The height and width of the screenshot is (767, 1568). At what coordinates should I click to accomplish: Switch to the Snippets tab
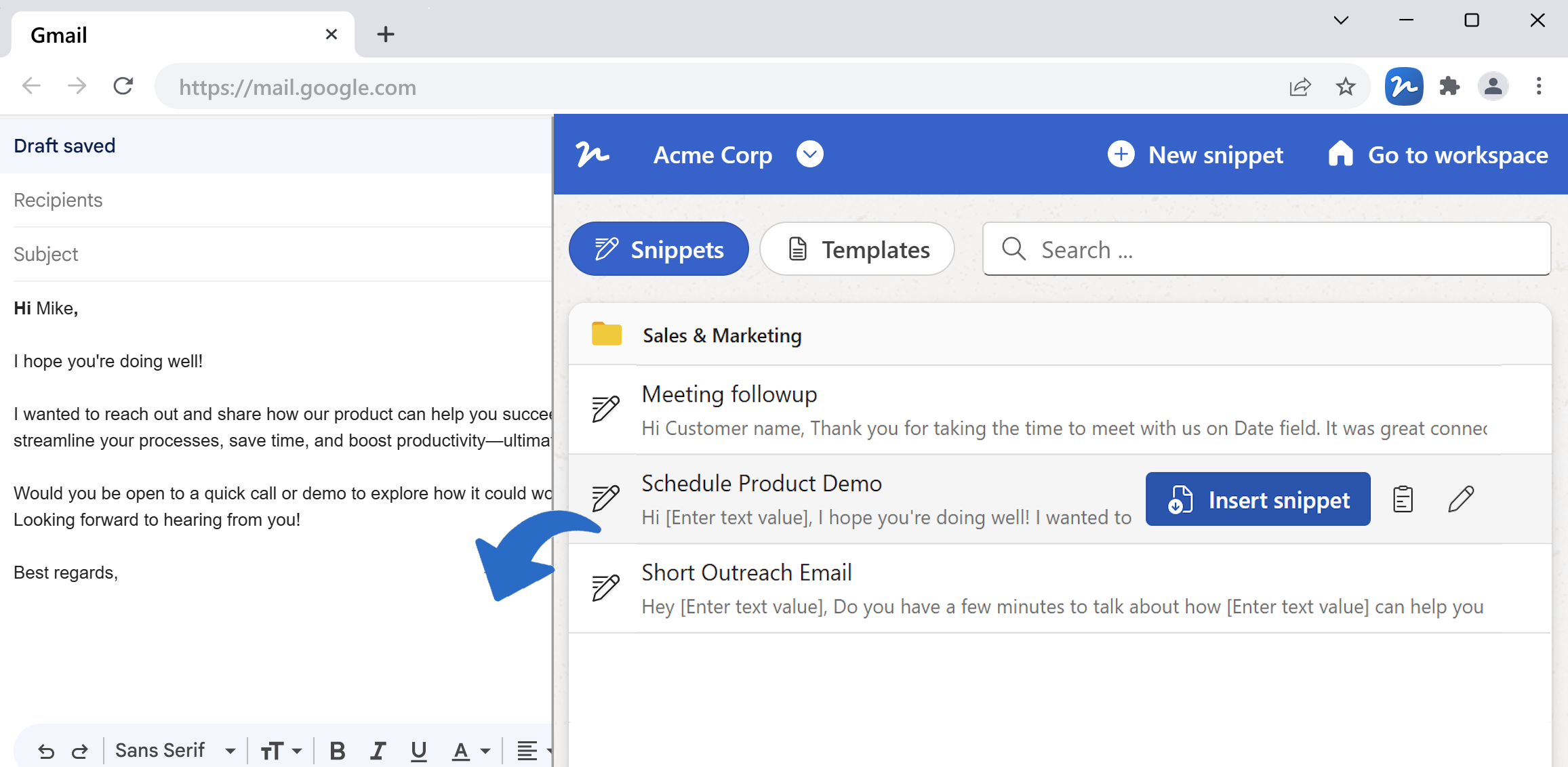click(x=659, y=249)
